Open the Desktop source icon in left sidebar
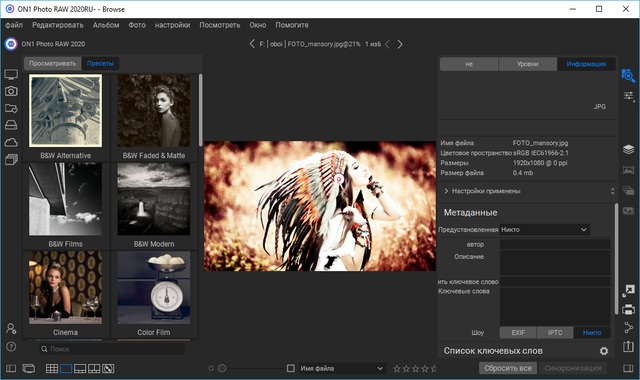 click(x=11, y=74)
